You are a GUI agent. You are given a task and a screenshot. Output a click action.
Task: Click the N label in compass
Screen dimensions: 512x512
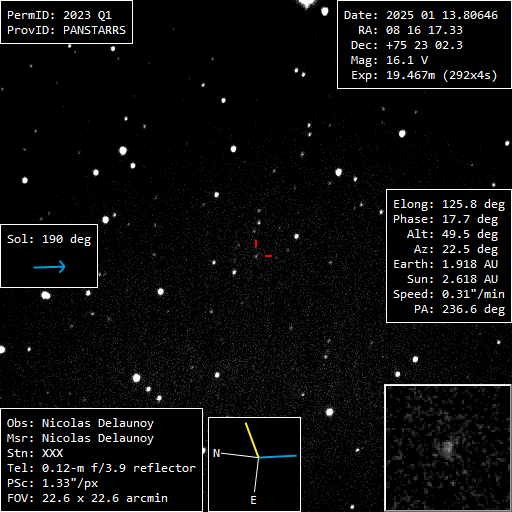216,453
